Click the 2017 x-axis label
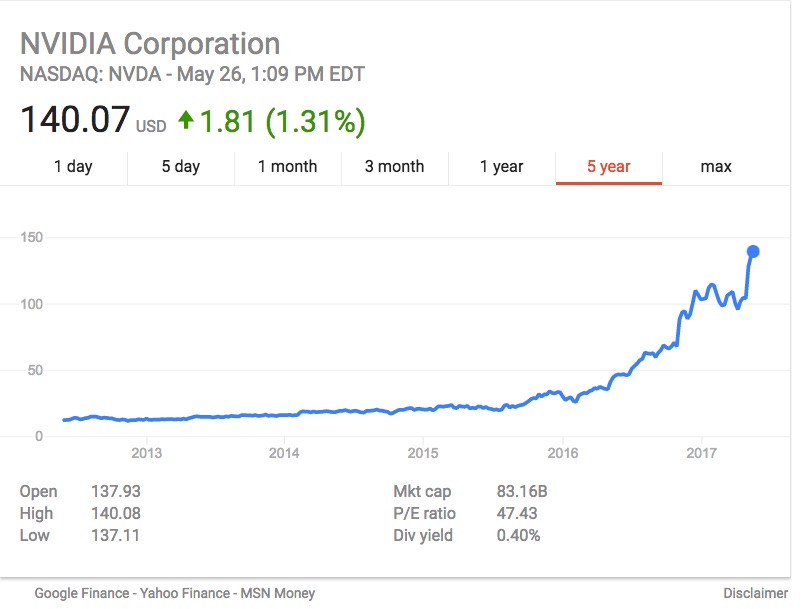The image size is (803, 609). 701,453
